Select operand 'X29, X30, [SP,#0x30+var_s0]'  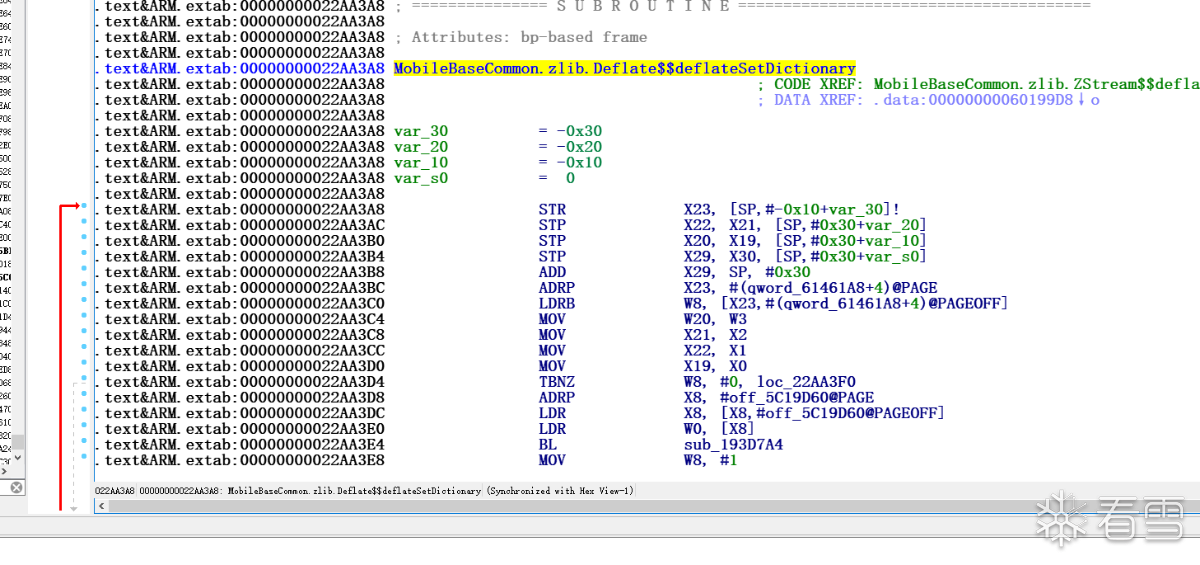(x=805, y=255)
